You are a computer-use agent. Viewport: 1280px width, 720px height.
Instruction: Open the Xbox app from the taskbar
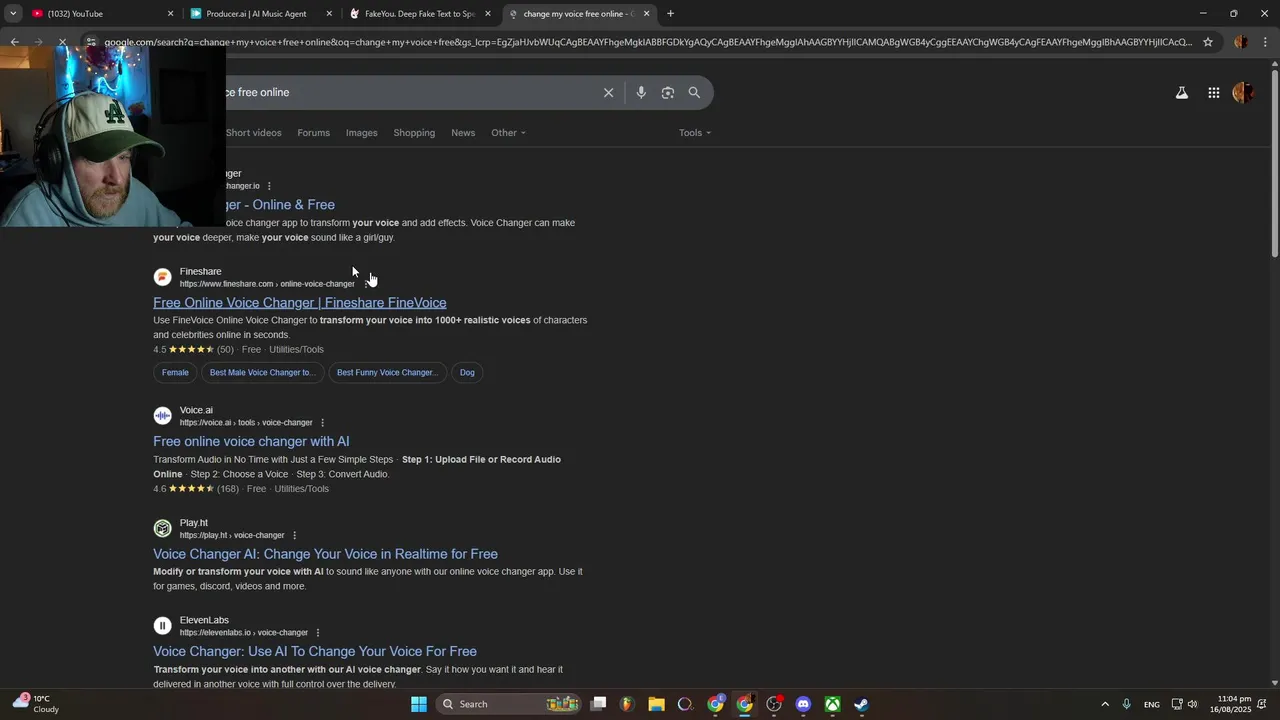tap(832, 704)
